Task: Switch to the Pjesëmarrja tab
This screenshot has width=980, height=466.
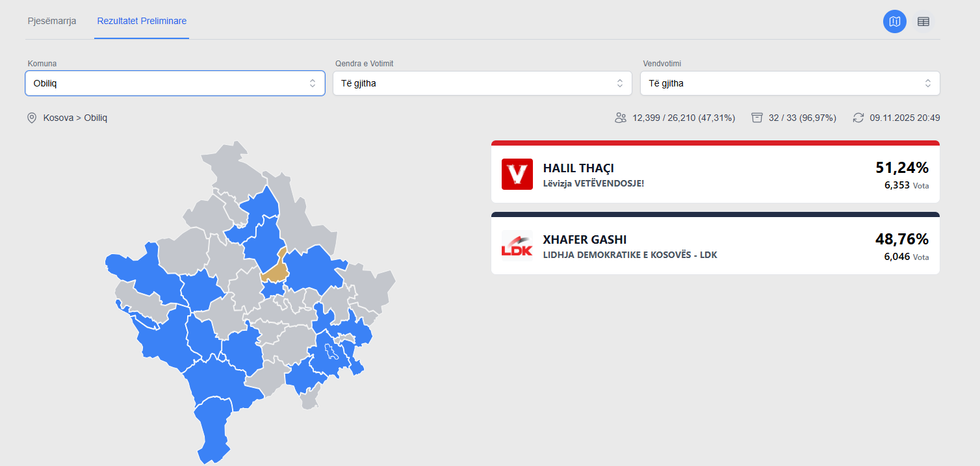Action: 52,21
